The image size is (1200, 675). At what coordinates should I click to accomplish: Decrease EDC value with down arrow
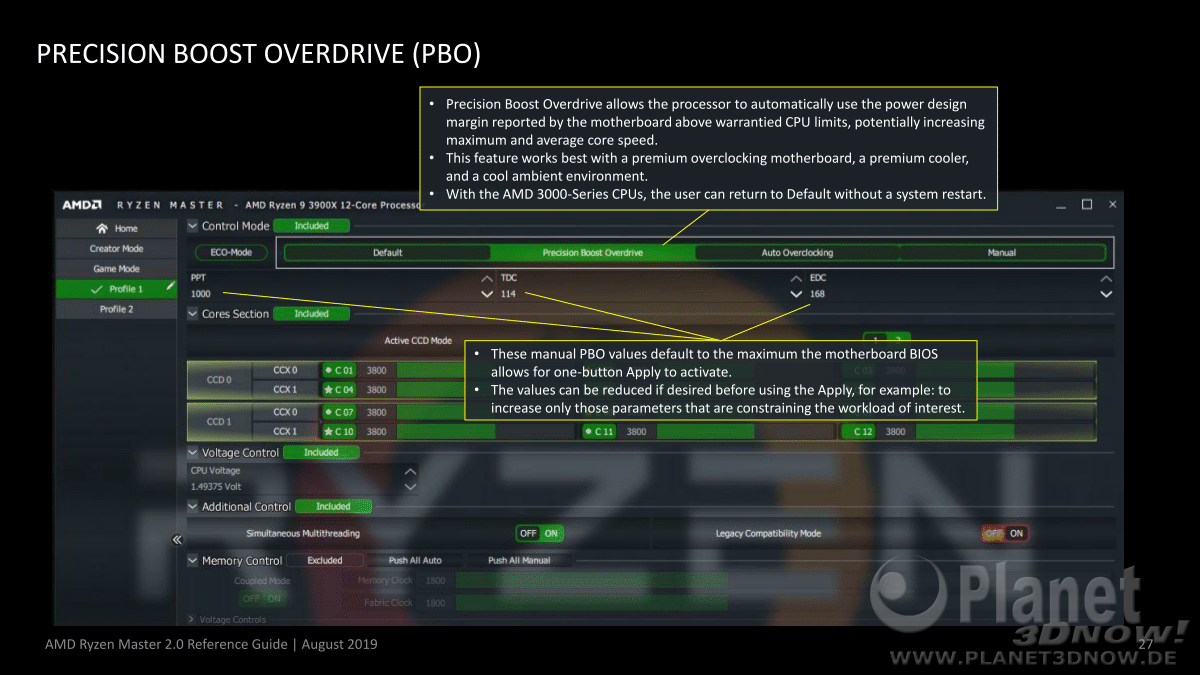[x=1106, y=294]
